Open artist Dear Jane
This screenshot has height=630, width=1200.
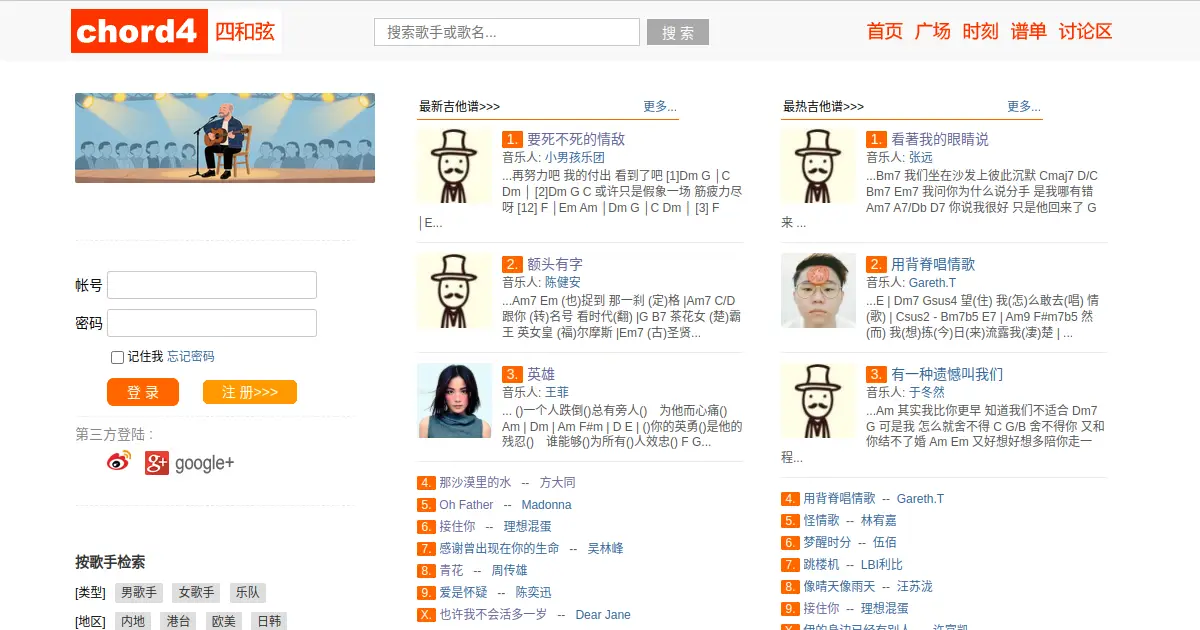(x=603, y=614)
